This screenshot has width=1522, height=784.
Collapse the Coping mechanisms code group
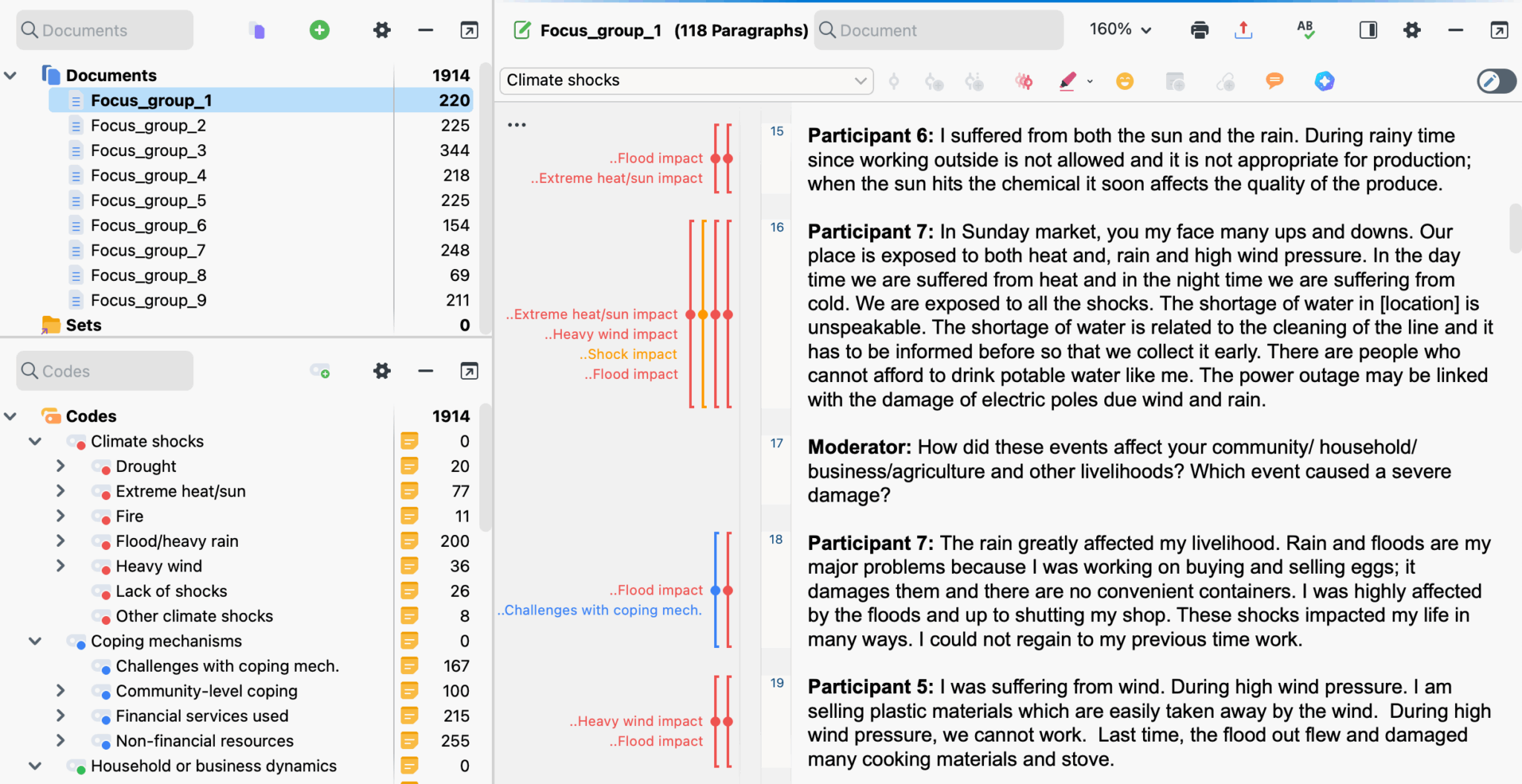point(35,641)
